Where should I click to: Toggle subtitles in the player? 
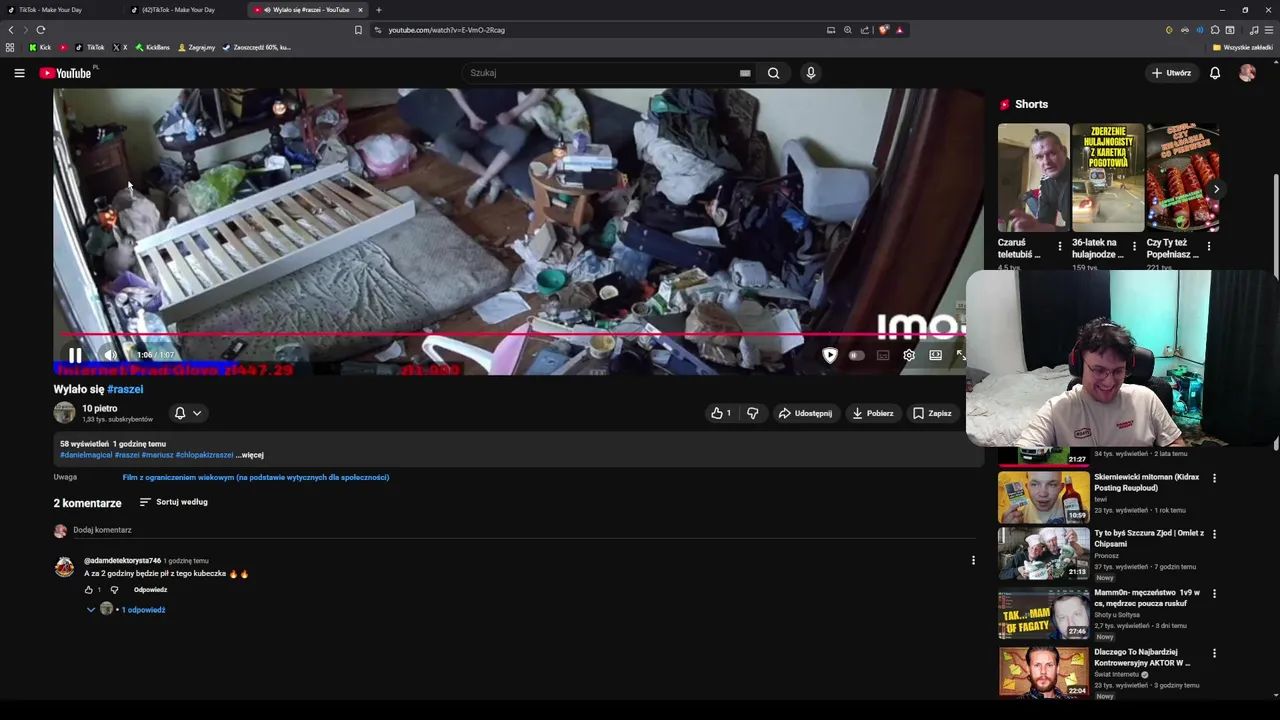tap(883, 355)
